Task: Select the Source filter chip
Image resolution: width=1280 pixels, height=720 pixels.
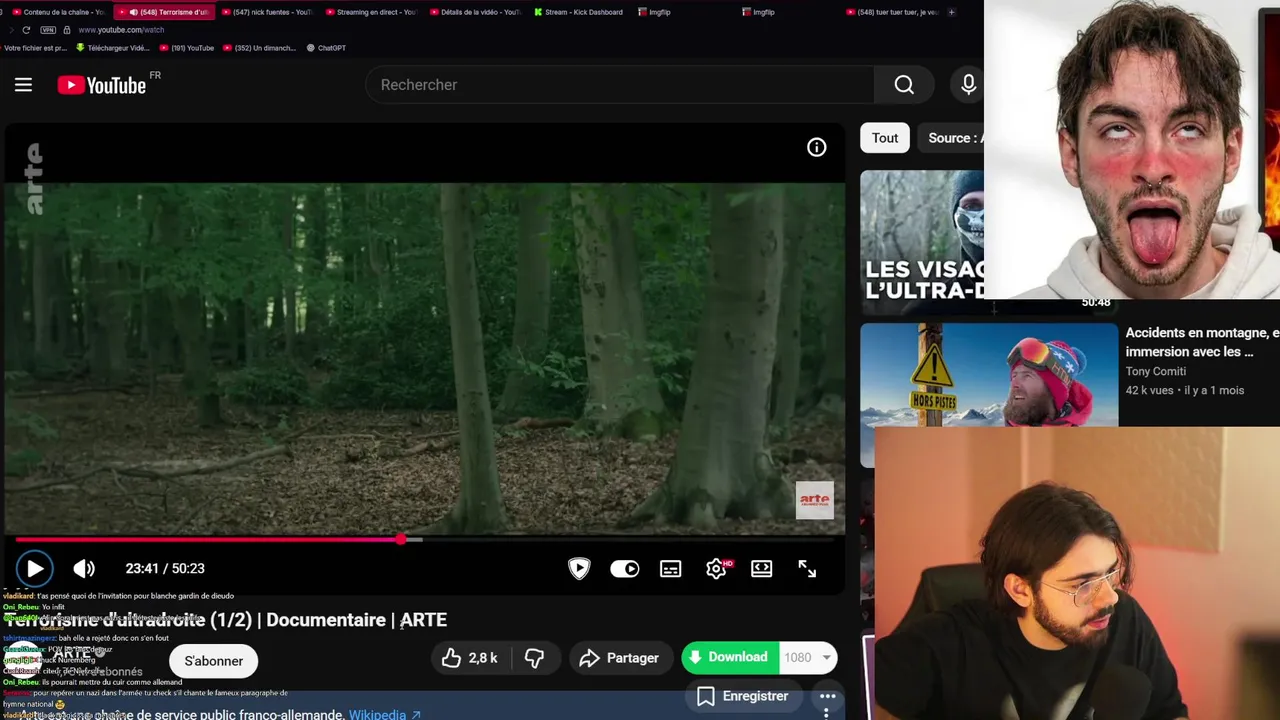Action: click(952, 138)
